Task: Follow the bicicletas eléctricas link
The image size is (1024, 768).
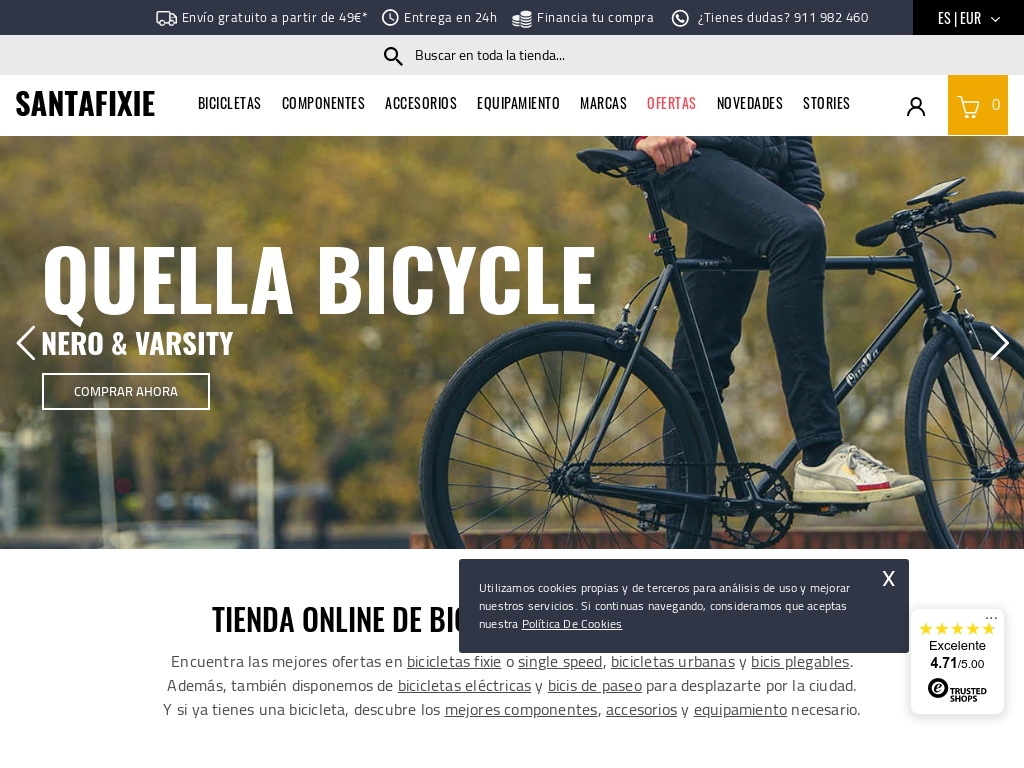Action: tap(464, 686)
